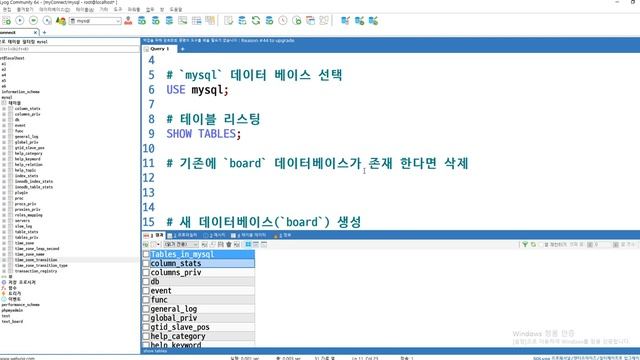Click the last blue database tool icon in toolbar
Viewport: 640px width, 360px height.
coord(373,20)
